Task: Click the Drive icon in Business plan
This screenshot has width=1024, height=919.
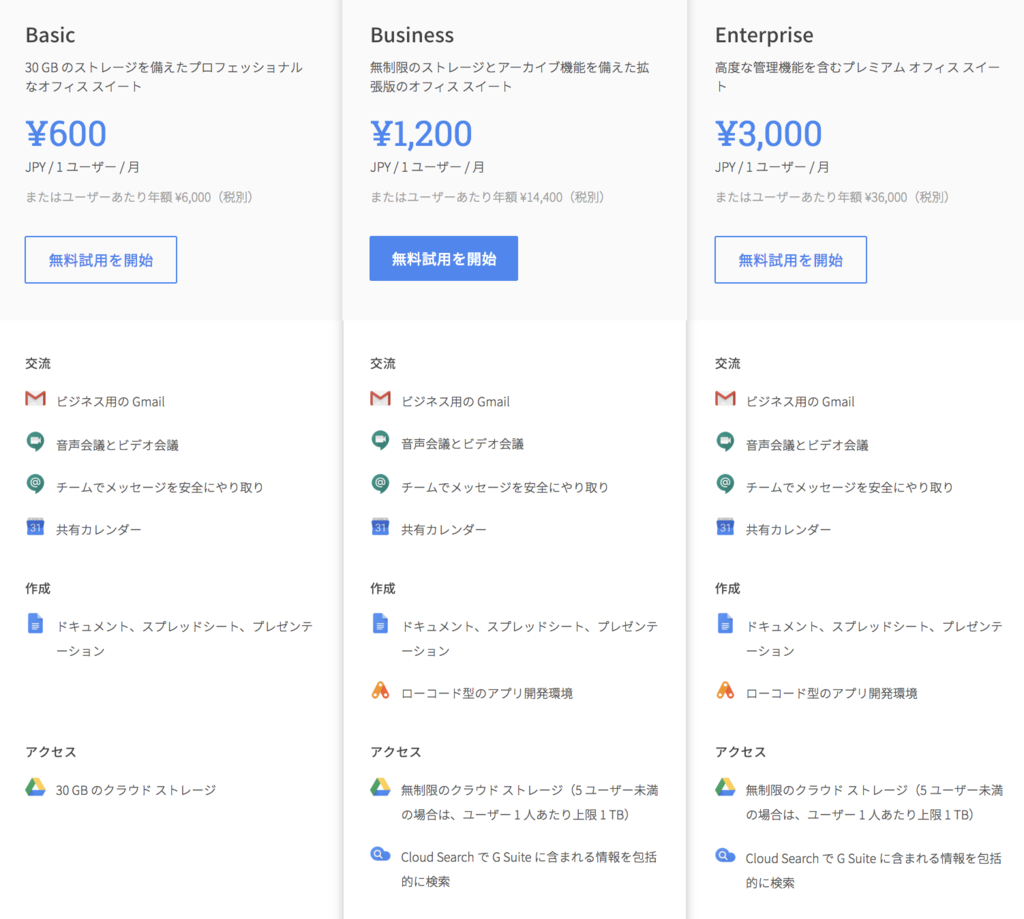Action: click(380, 787)
